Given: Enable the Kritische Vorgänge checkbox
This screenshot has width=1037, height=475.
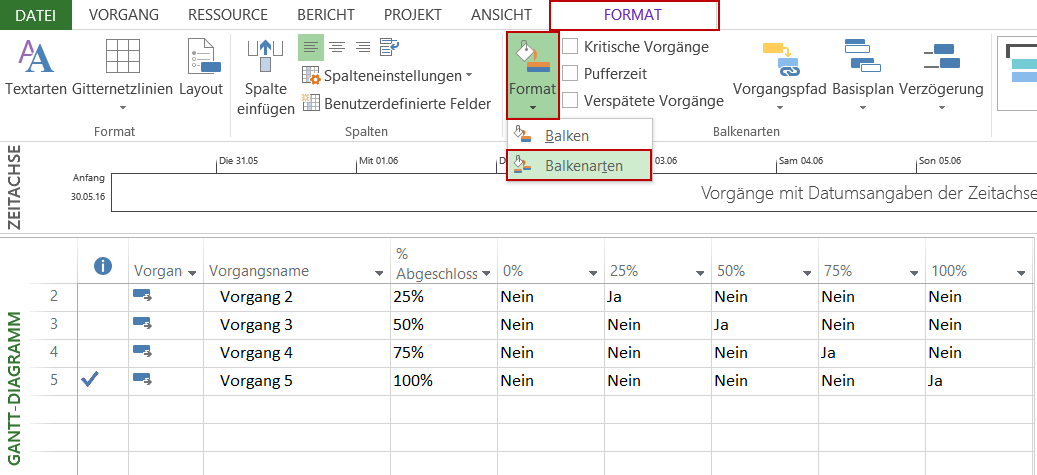Looking at the screenshot, I should tap(570, 46).
